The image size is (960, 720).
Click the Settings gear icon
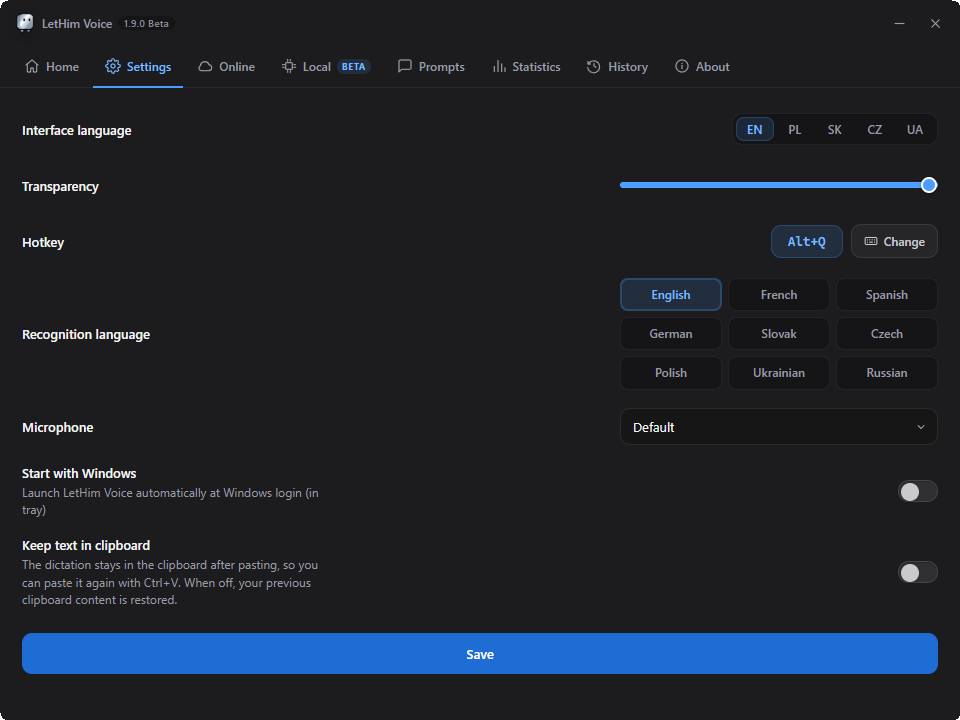(113, 66)
